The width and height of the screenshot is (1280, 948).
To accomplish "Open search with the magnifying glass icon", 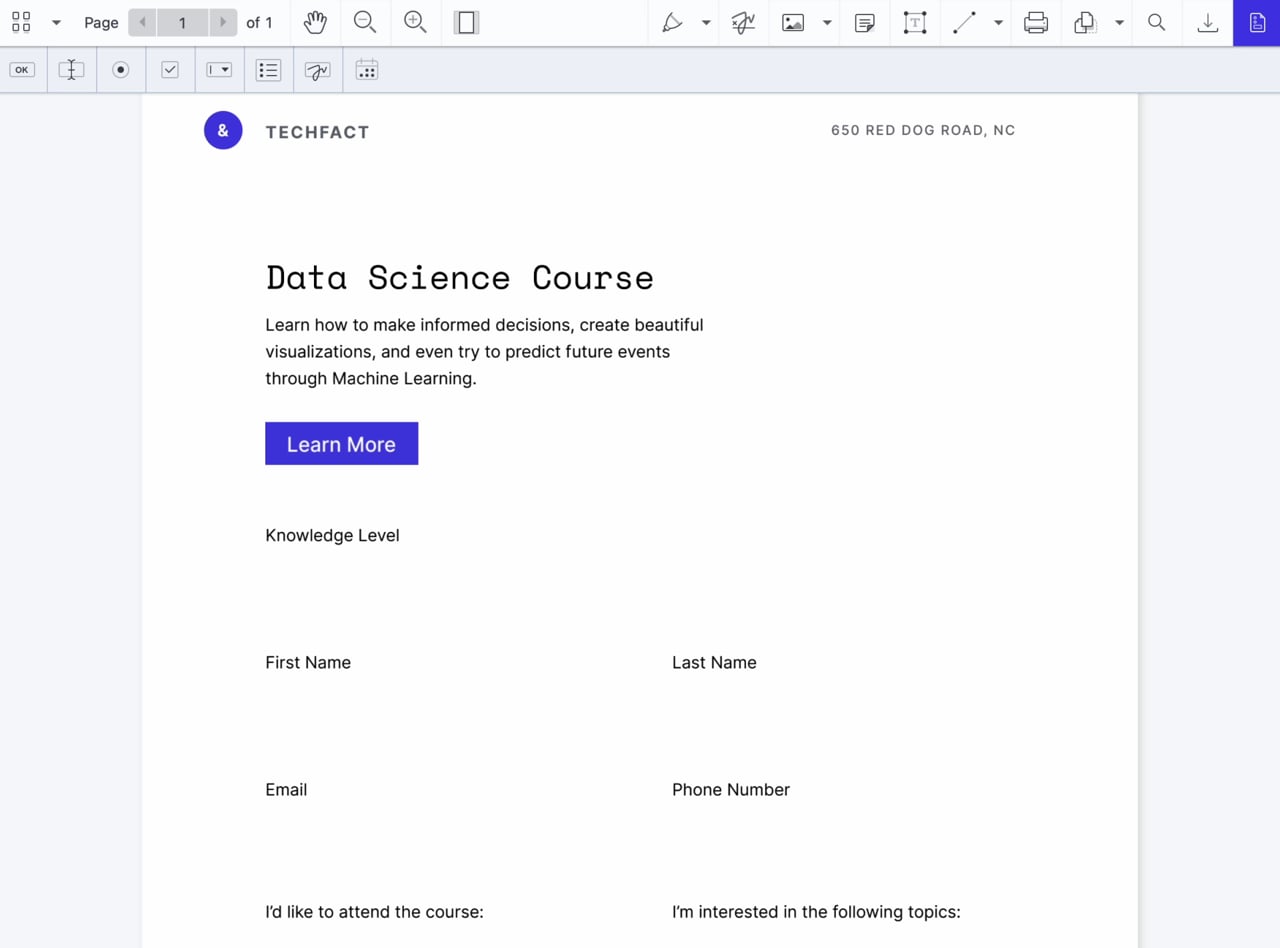I will point(1157,22).
